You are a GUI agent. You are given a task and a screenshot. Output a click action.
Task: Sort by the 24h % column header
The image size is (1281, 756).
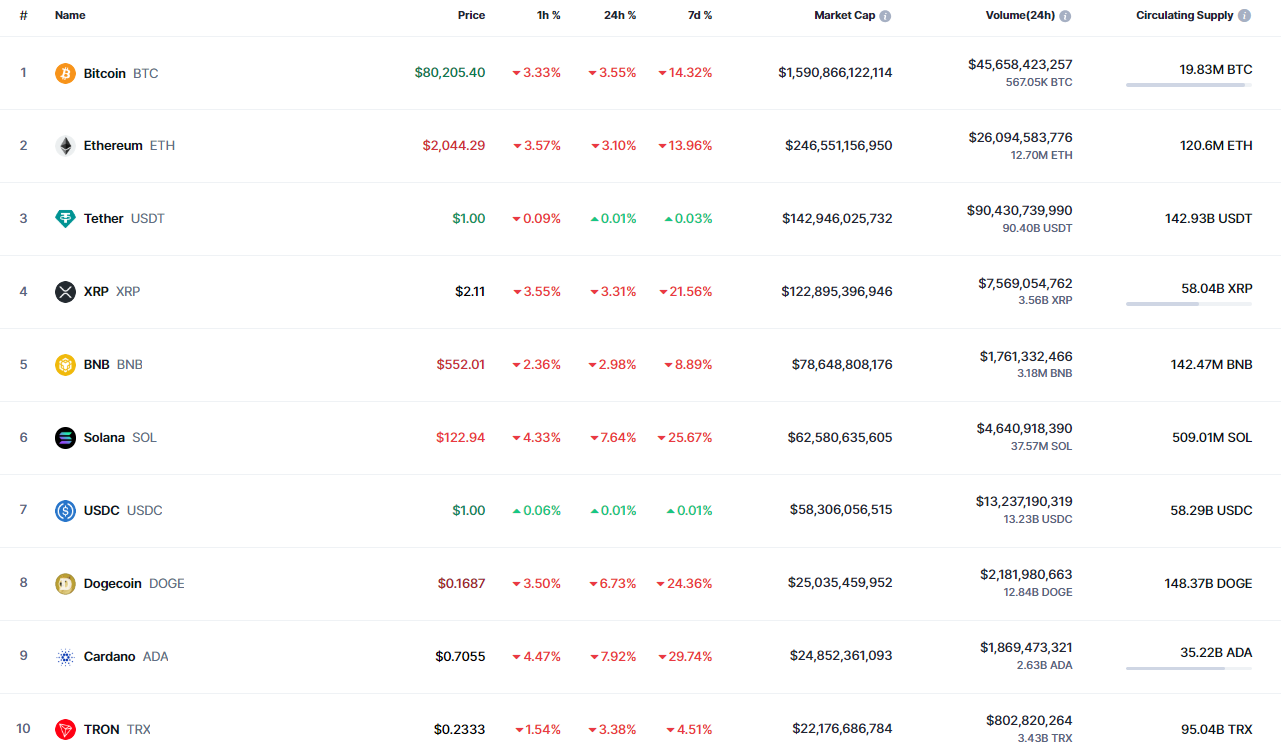pyautogui.click(x=620, y=16)
